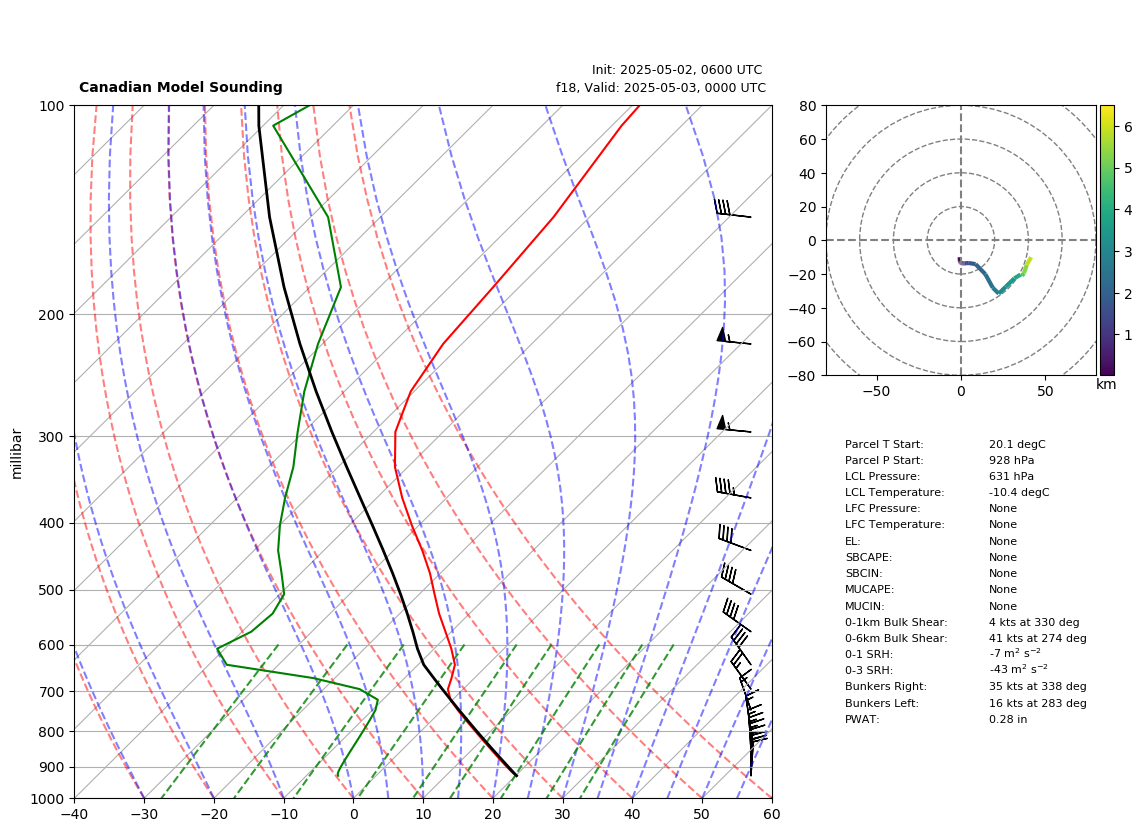Click the "km" label under color bar
The image size is (1142, 832).
point(1106,384)
